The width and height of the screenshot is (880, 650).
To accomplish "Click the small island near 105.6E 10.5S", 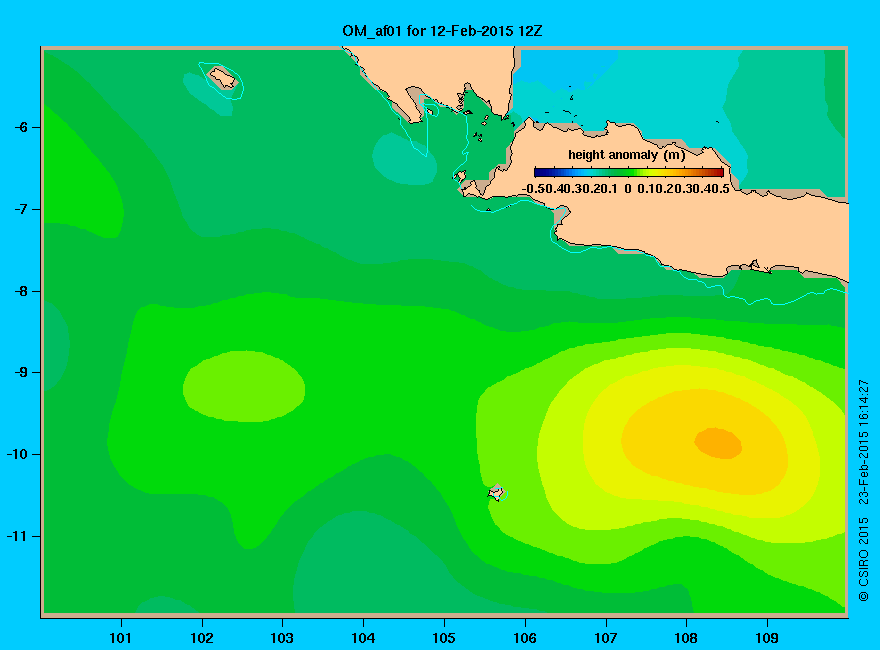I will click(x=497, y=493).
